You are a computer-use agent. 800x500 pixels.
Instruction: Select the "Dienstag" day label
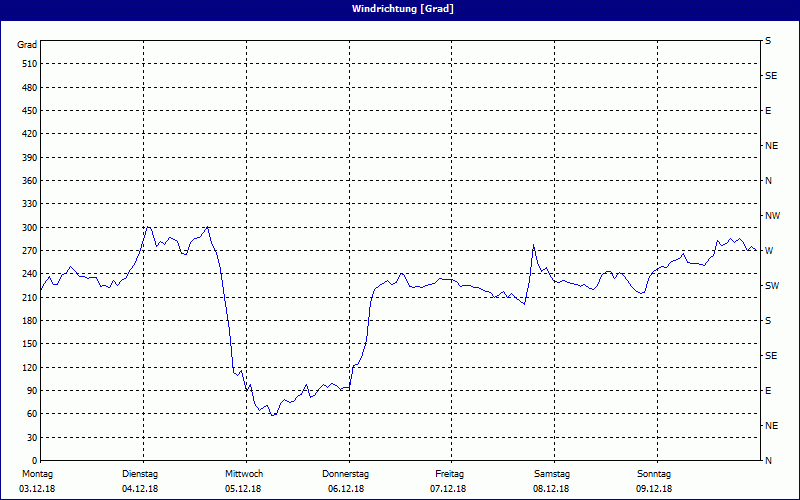[140, 474]
